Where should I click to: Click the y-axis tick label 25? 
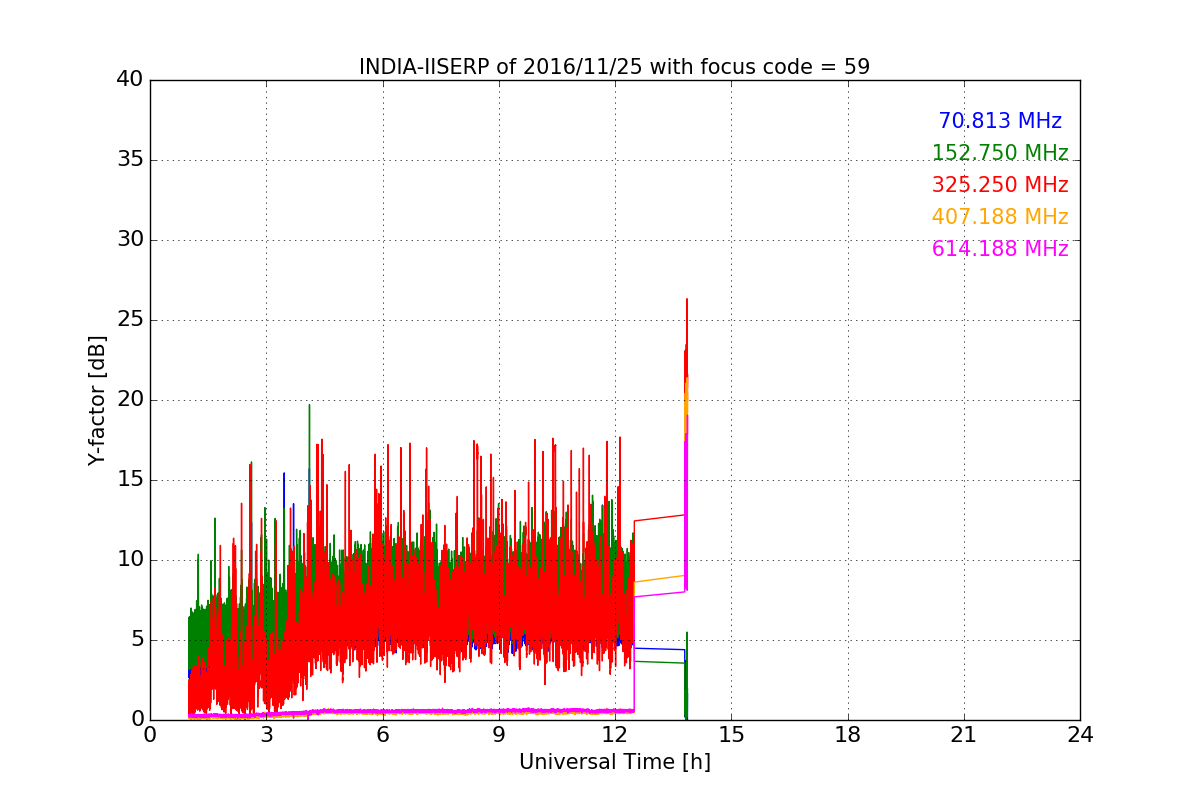point(129,320)
